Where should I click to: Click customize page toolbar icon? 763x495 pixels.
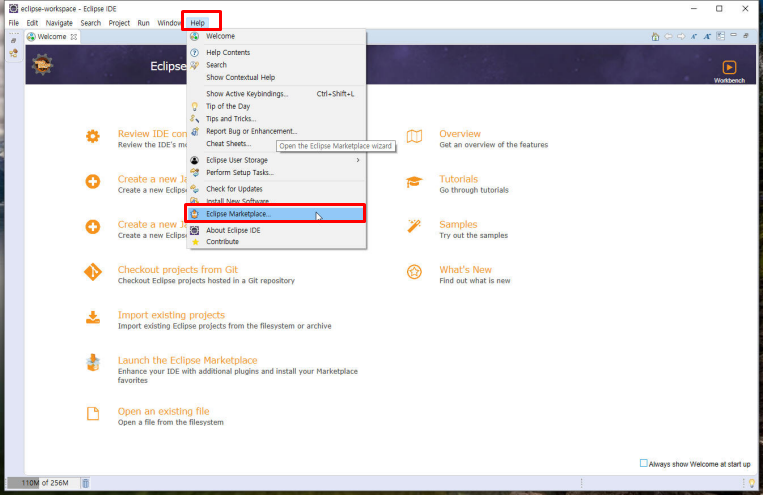[x=721, y=37]
